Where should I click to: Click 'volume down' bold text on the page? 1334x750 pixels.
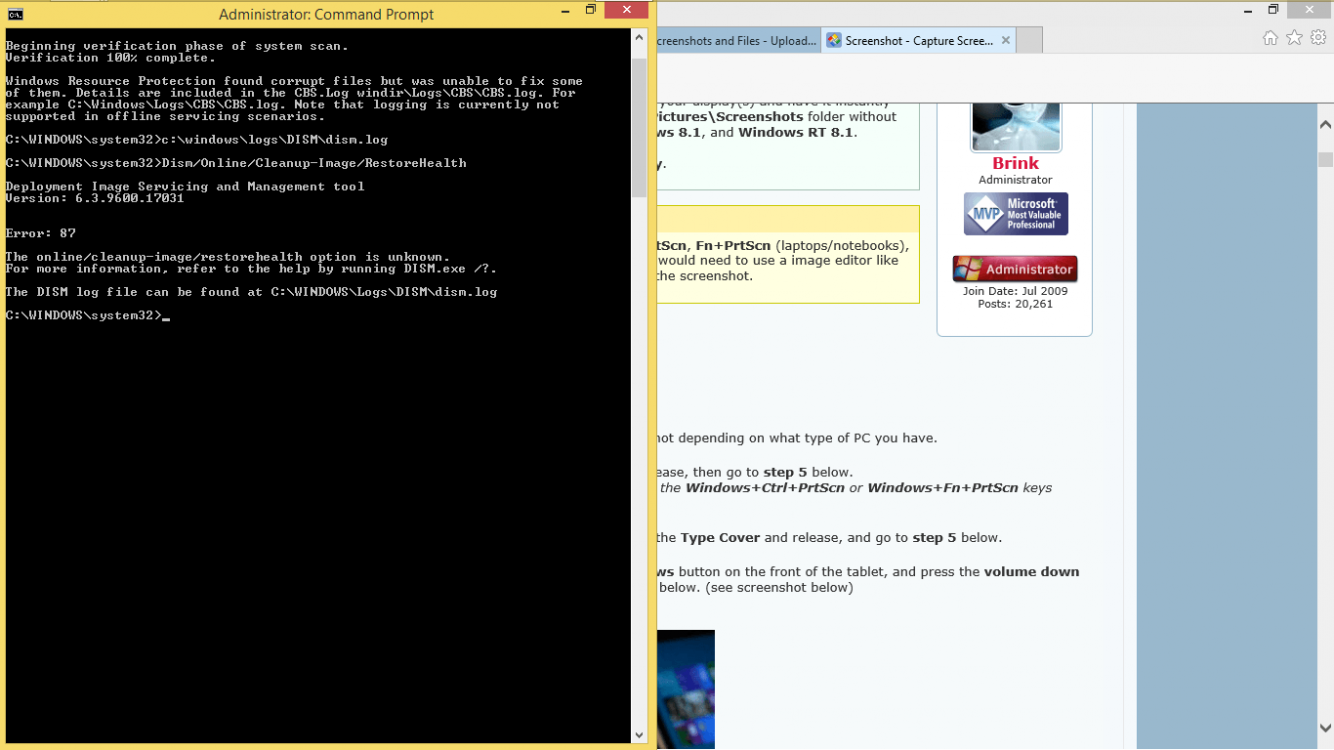pos(1031,572)
